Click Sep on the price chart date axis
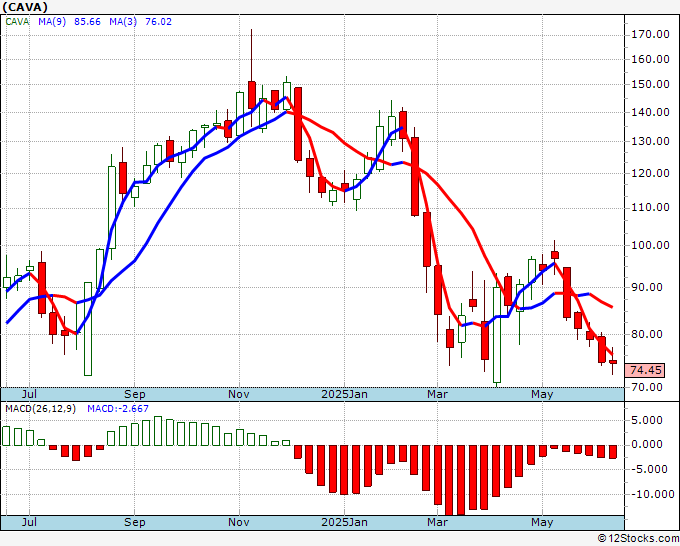The image size is (680, 546). tap(134, 394)
